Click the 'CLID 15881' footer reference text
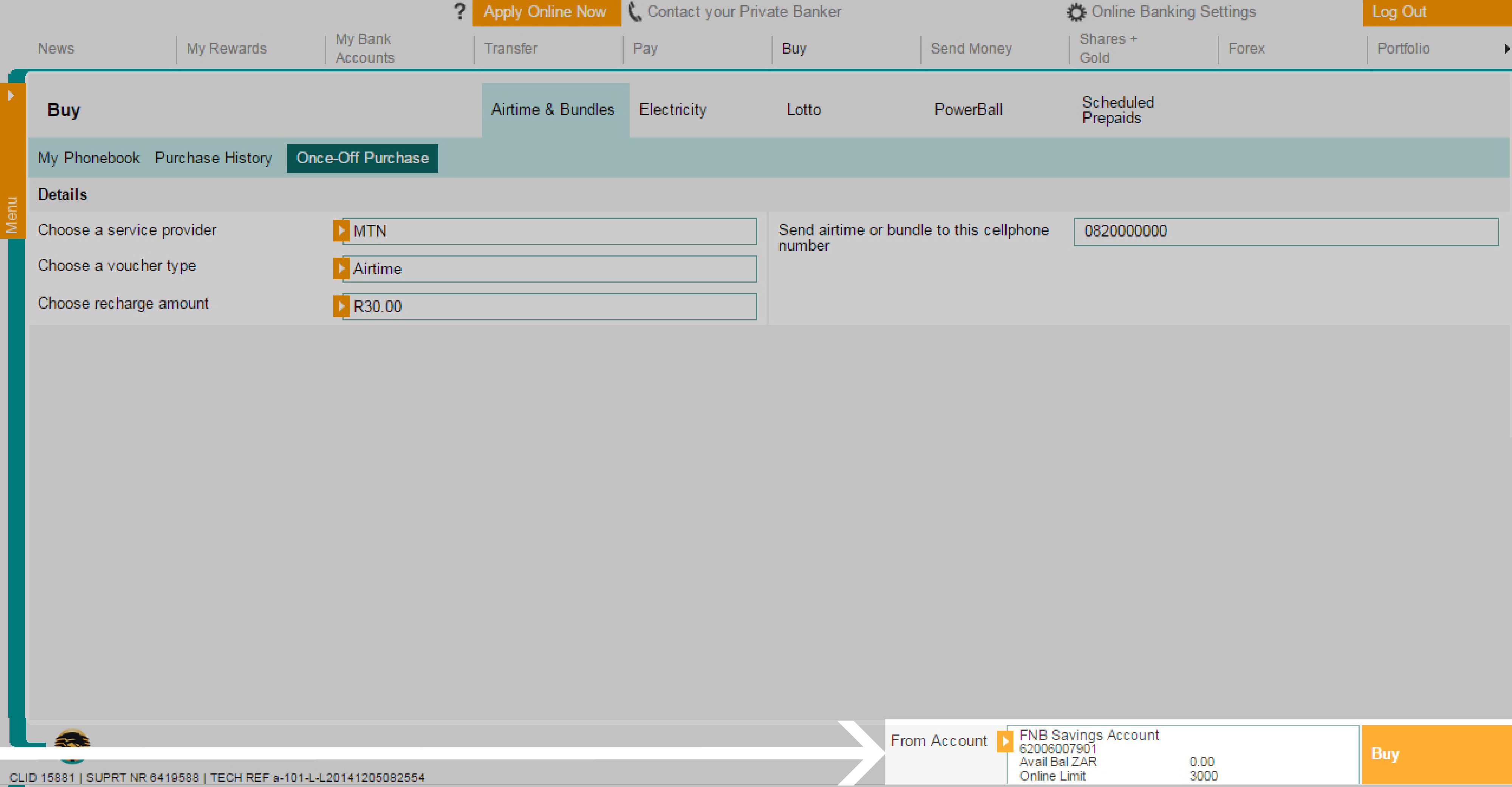 click(x=42, y=778)
